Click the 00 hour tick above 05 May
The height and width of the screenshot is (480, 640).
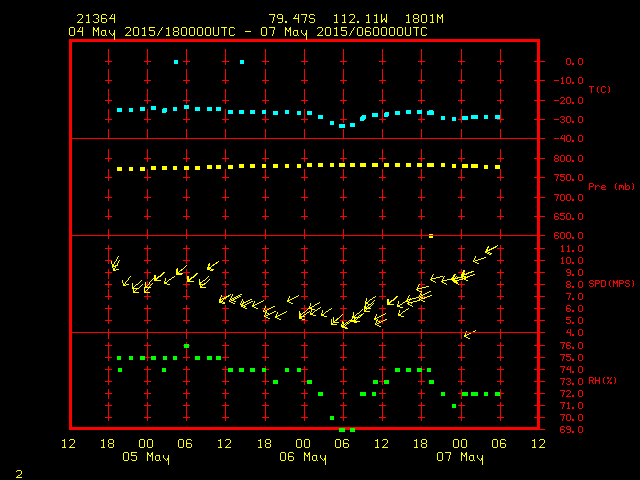click(146, 444)
